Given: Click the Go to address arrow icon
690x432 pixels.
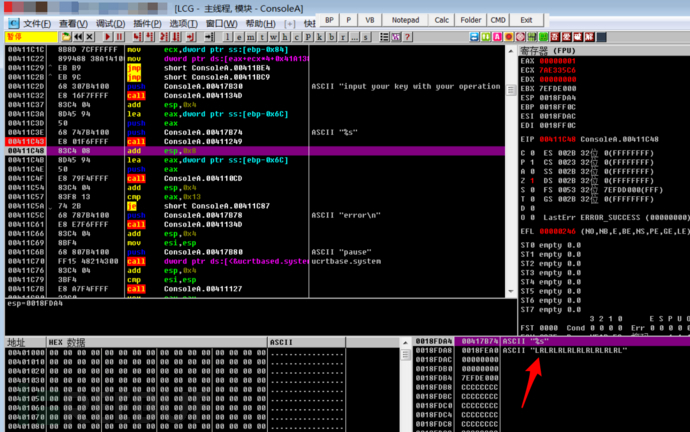Looking at the screenshot, I should point(209,36).
